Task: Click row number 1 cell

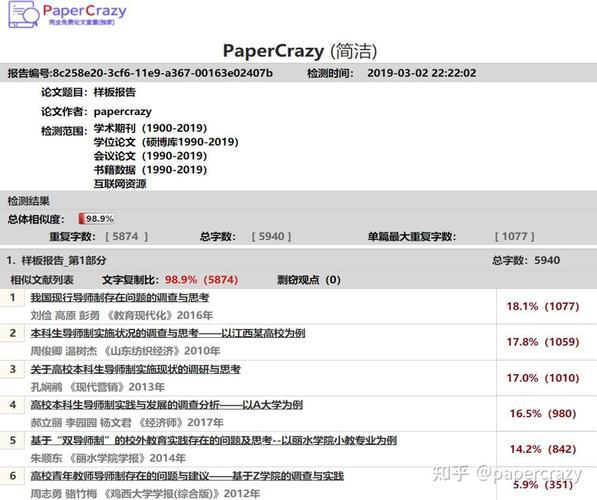Action: [x=13, y=297]
